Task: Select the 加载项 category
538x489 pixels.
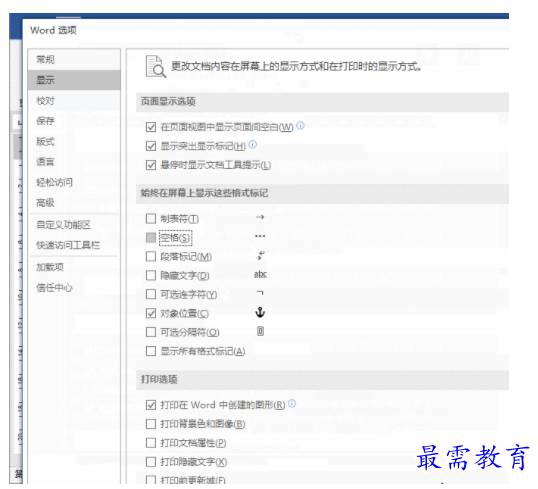Action: click(74, 267)
